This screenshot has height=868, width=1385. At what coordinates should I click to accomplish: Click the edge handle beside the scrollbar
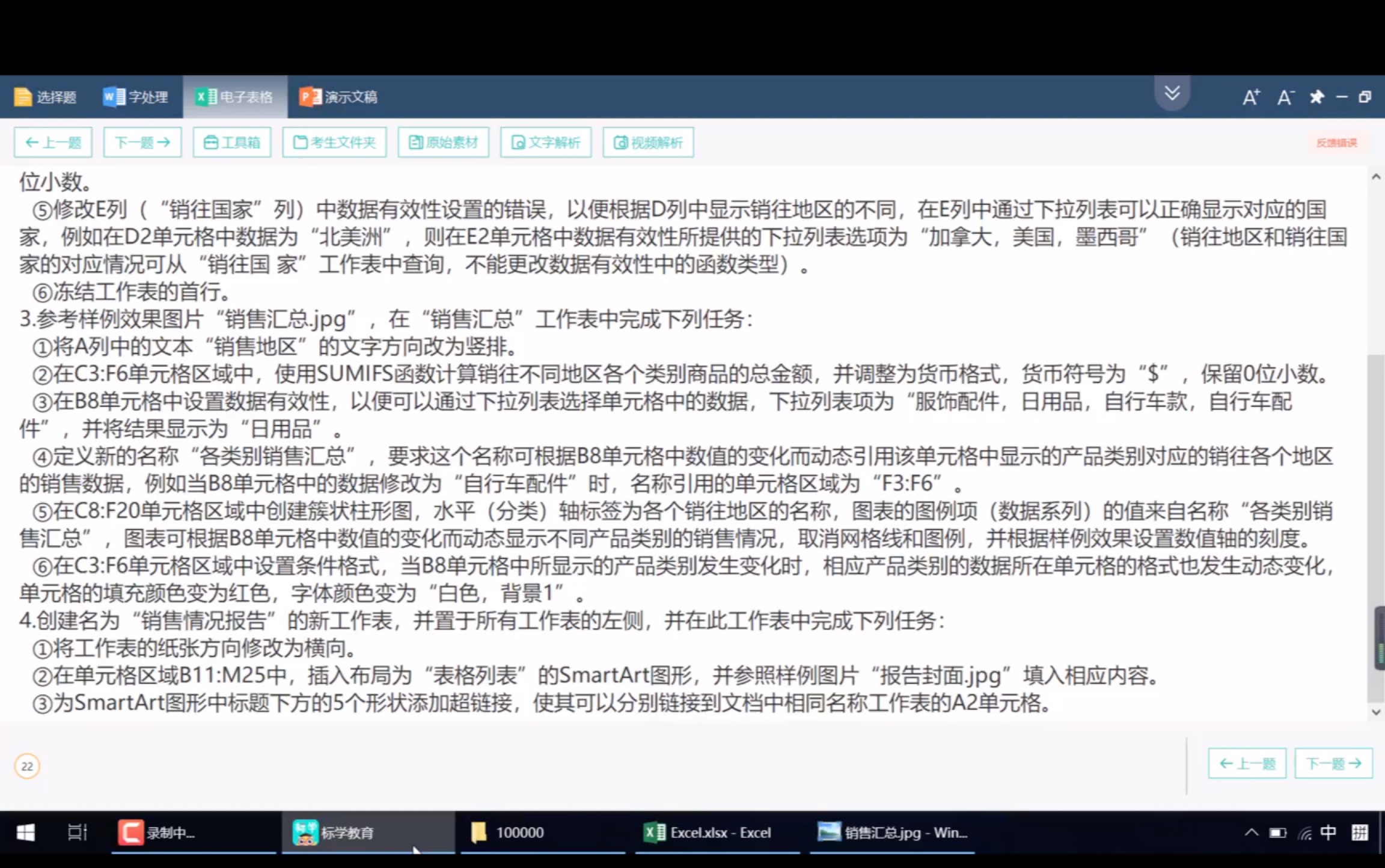click(1380, 638)
